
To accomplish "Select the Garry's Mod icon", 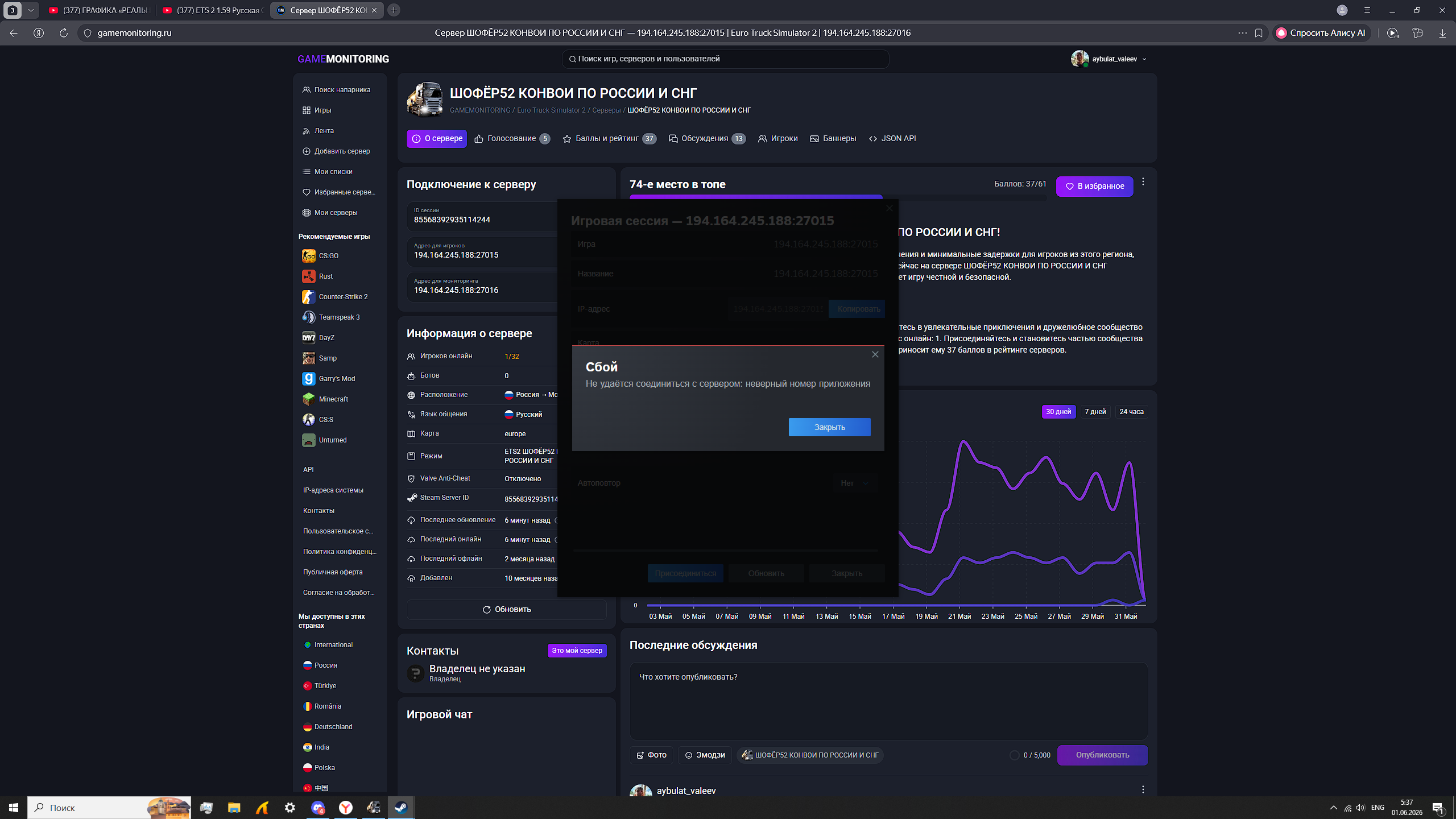I will (x=308, y=379).
